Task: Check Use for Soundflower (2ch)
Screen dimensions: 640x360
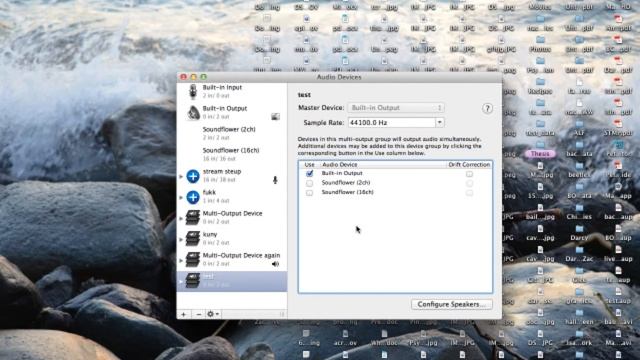Action: point(309,183)
